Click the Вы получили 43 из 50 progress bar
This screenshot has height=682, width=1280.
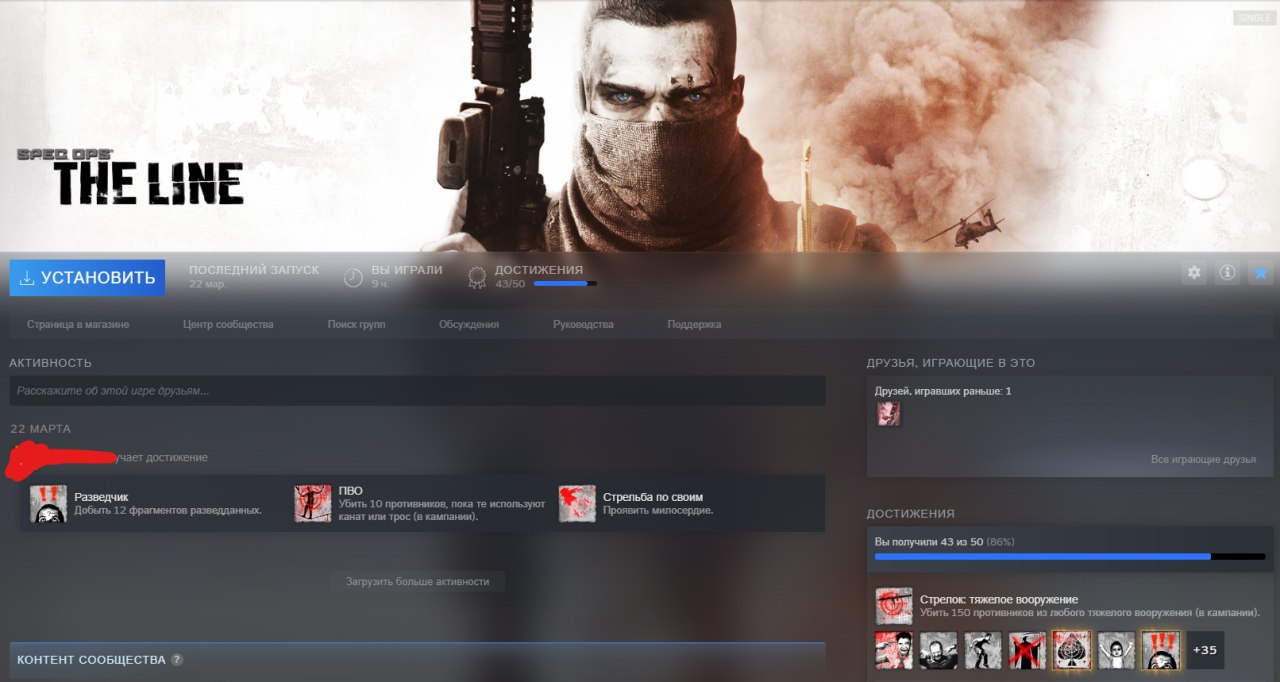[x=1070, y=556]
